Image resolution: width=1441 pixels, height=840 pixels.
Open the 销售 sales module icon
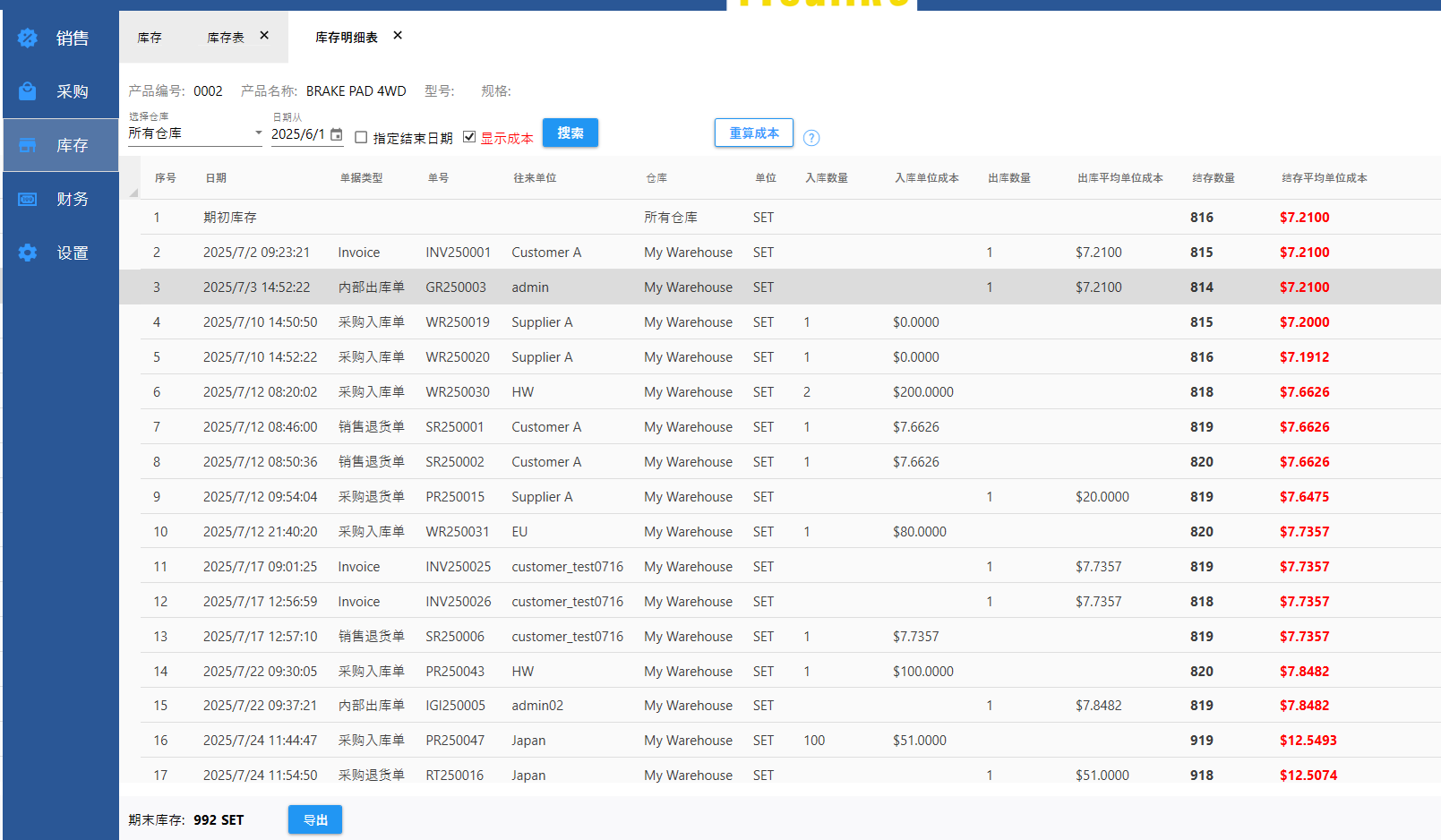pyautogui.click(x=28, y=38)
